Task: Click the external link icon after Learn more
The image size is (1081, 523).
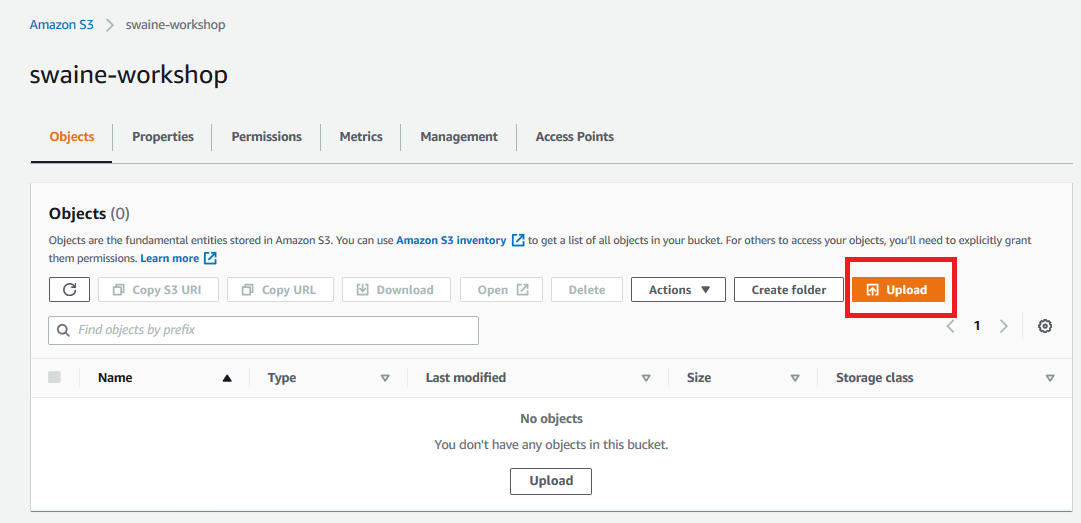Action: click(210, 258)
